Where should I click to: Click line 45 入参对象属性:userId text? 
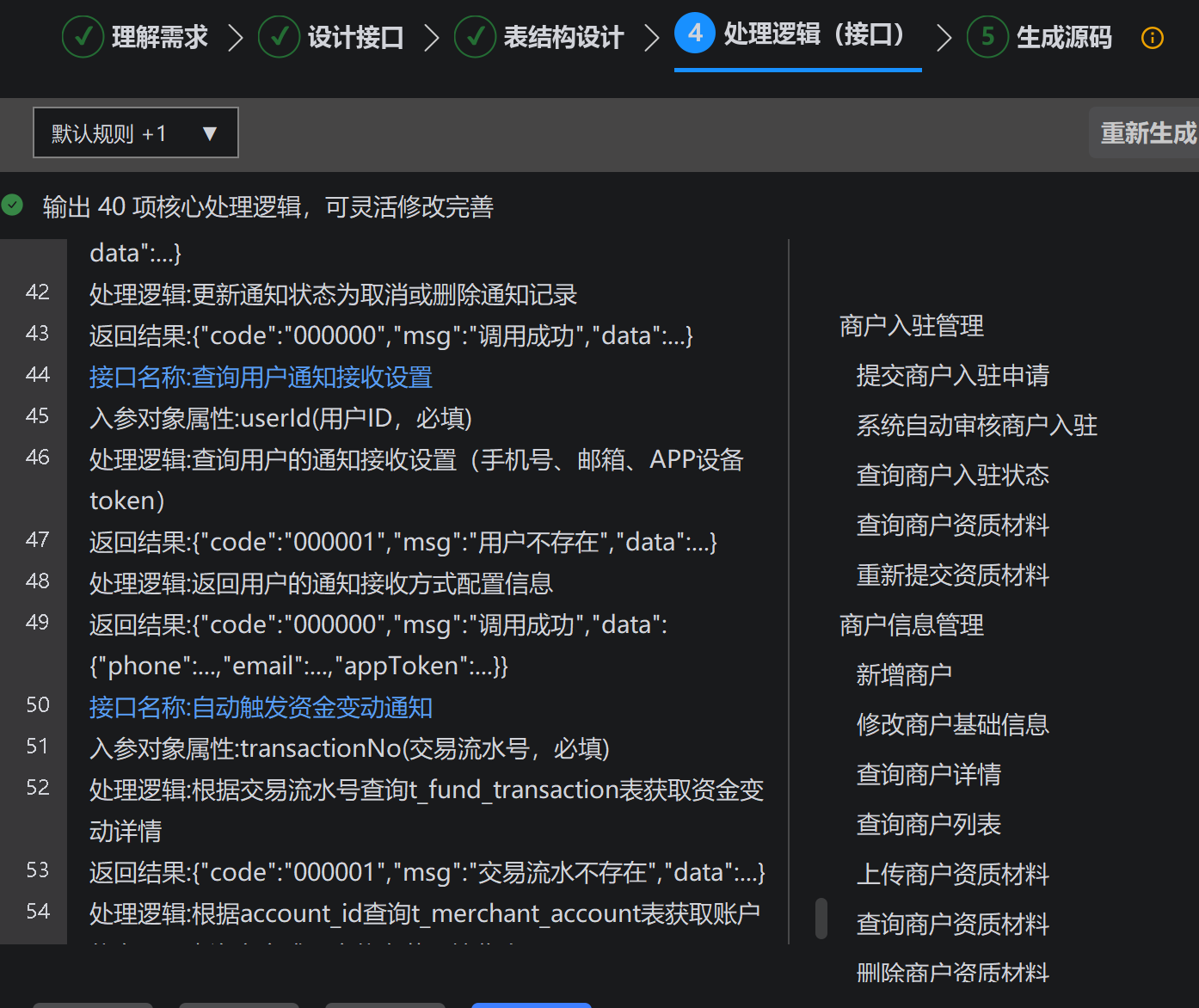point(281,418)
